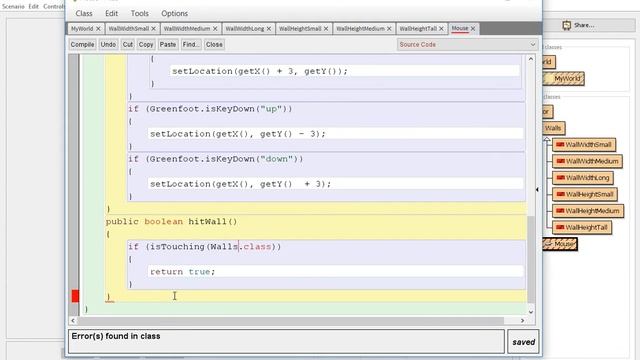Screen dimensions: 640x360
Task: Click the right arrow of horizontal scrollbar
Action: pyautogui.click(x=522, y=321)
